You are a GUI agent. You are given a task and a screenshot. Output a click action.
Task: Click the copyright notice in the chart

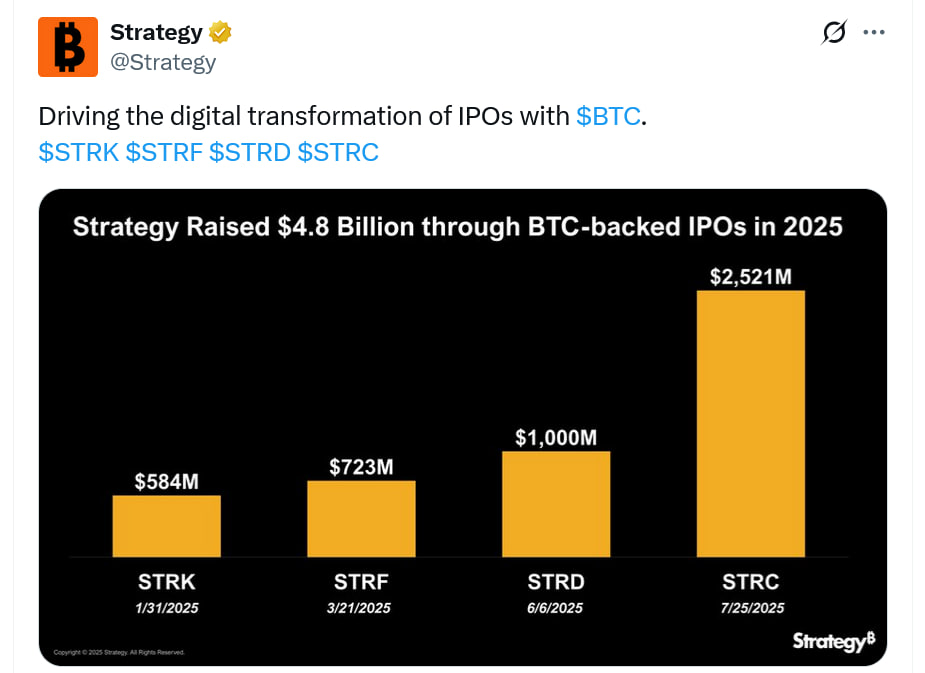(118, 650)
